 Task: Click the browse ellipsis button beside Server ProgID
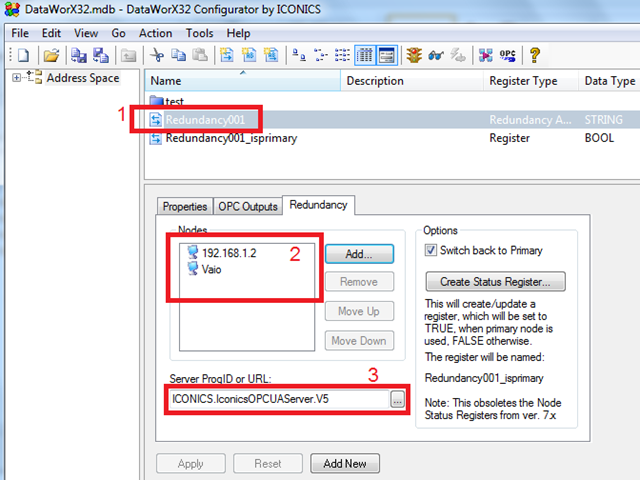(397, 399)
